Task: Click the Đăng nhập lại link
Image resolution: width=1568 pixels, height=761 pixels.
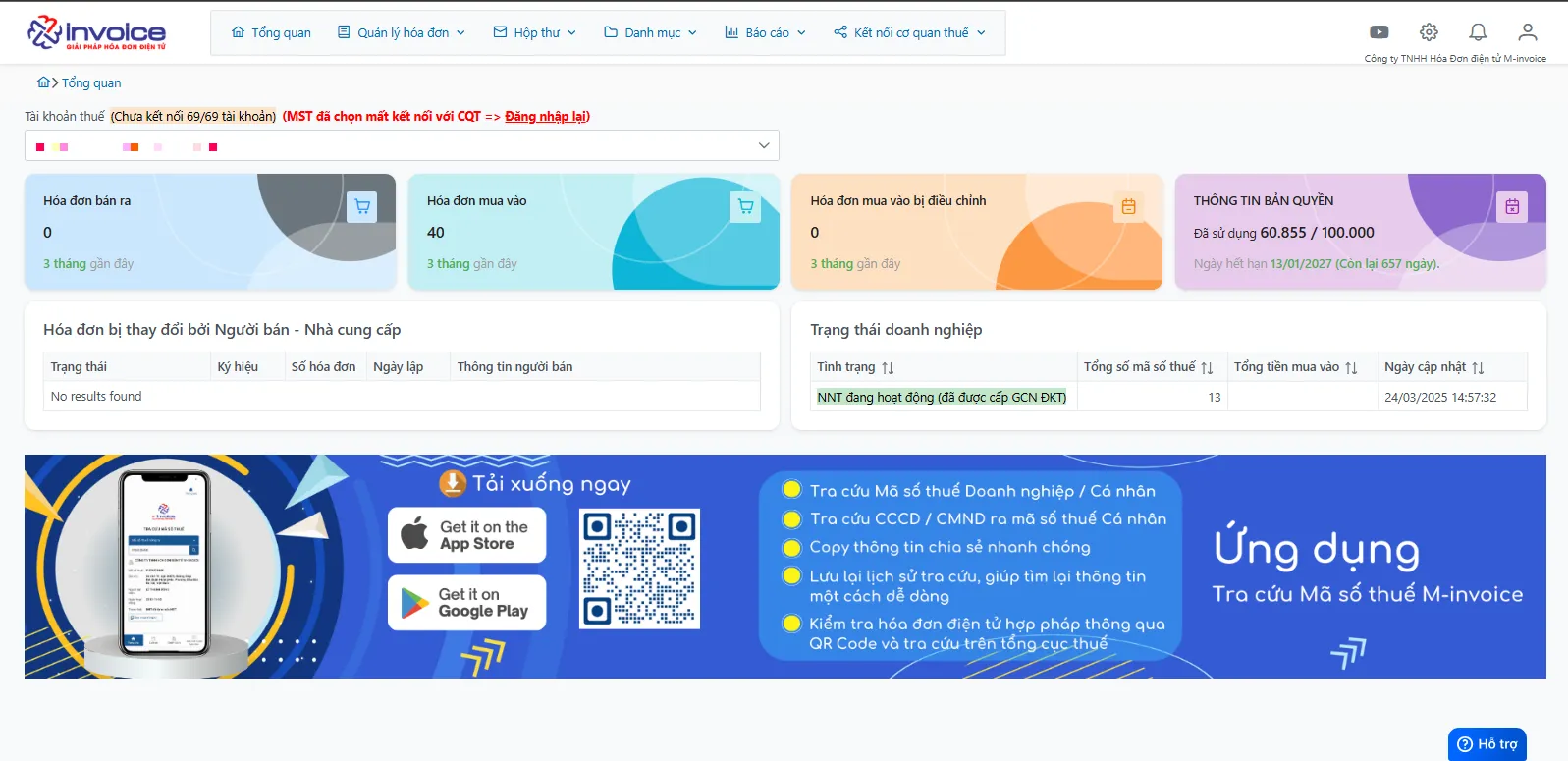Action: coord(545,116)
